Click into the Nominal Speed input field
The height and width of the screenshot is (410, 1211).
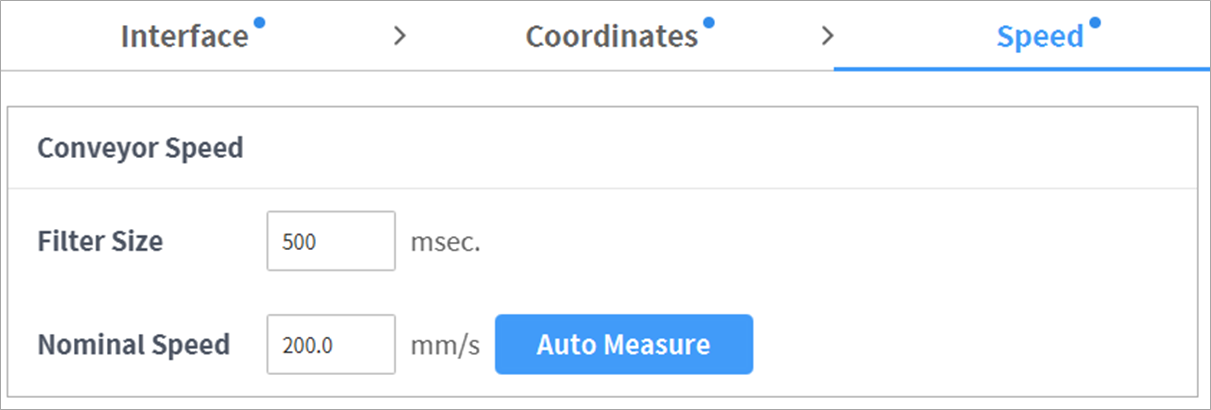pos(331,345)
